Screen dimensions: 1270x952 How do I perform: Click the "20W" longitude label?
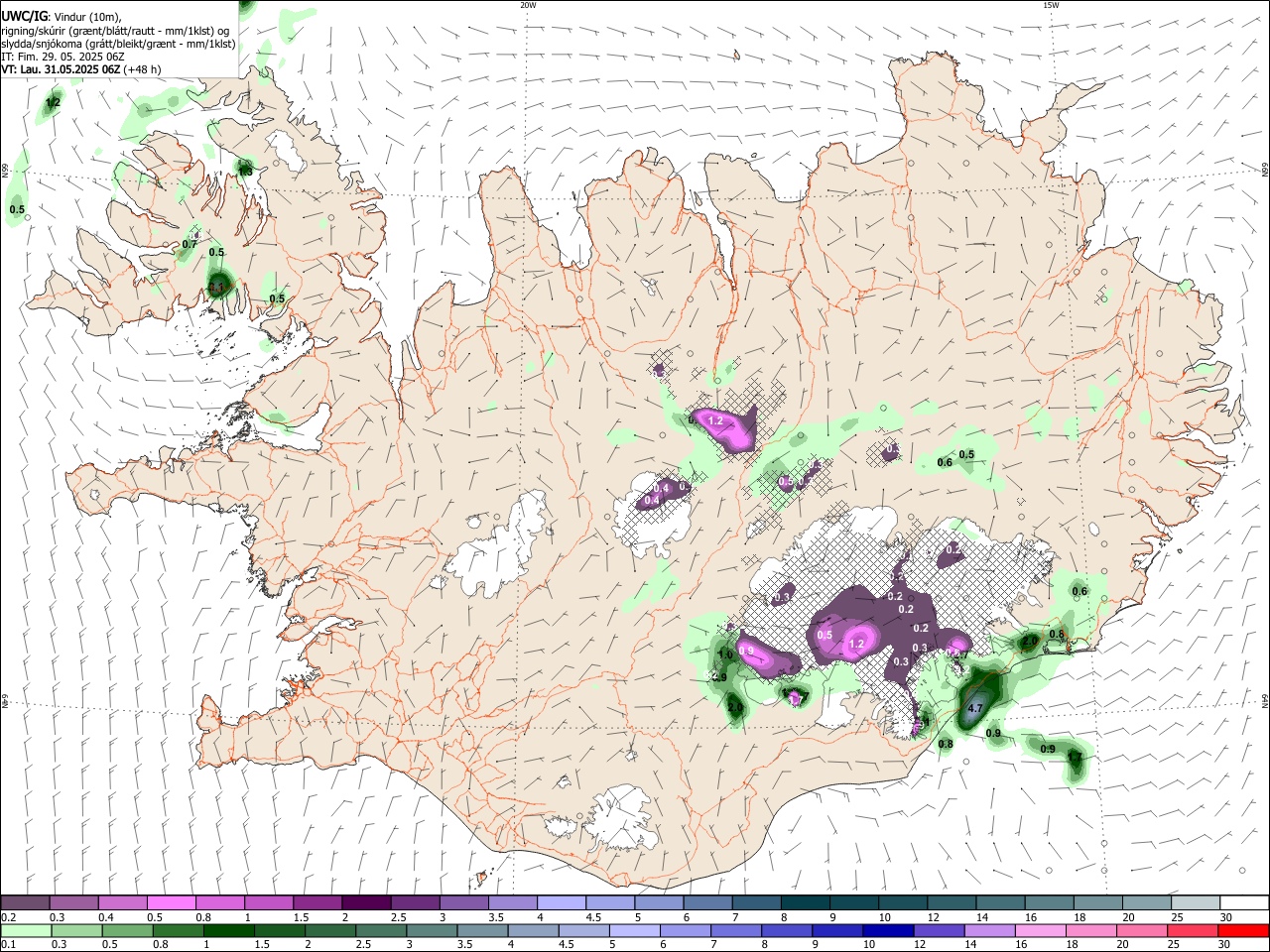click(x=528, y=5)
